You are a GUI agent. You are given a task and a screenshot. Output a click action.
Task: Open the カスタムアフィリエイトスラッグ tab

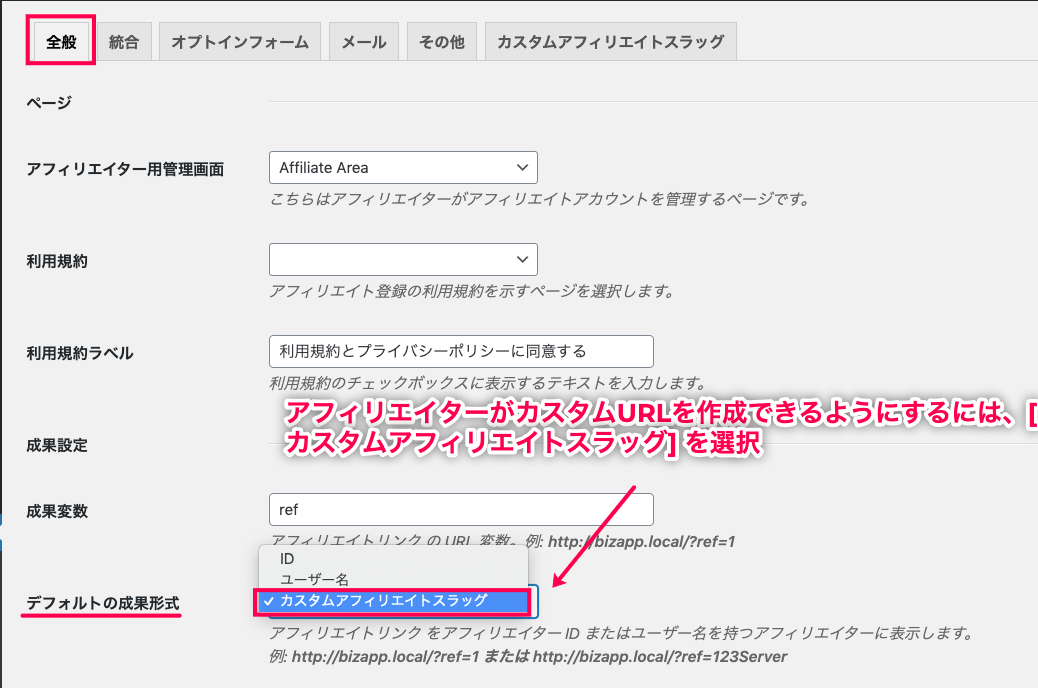610,42
